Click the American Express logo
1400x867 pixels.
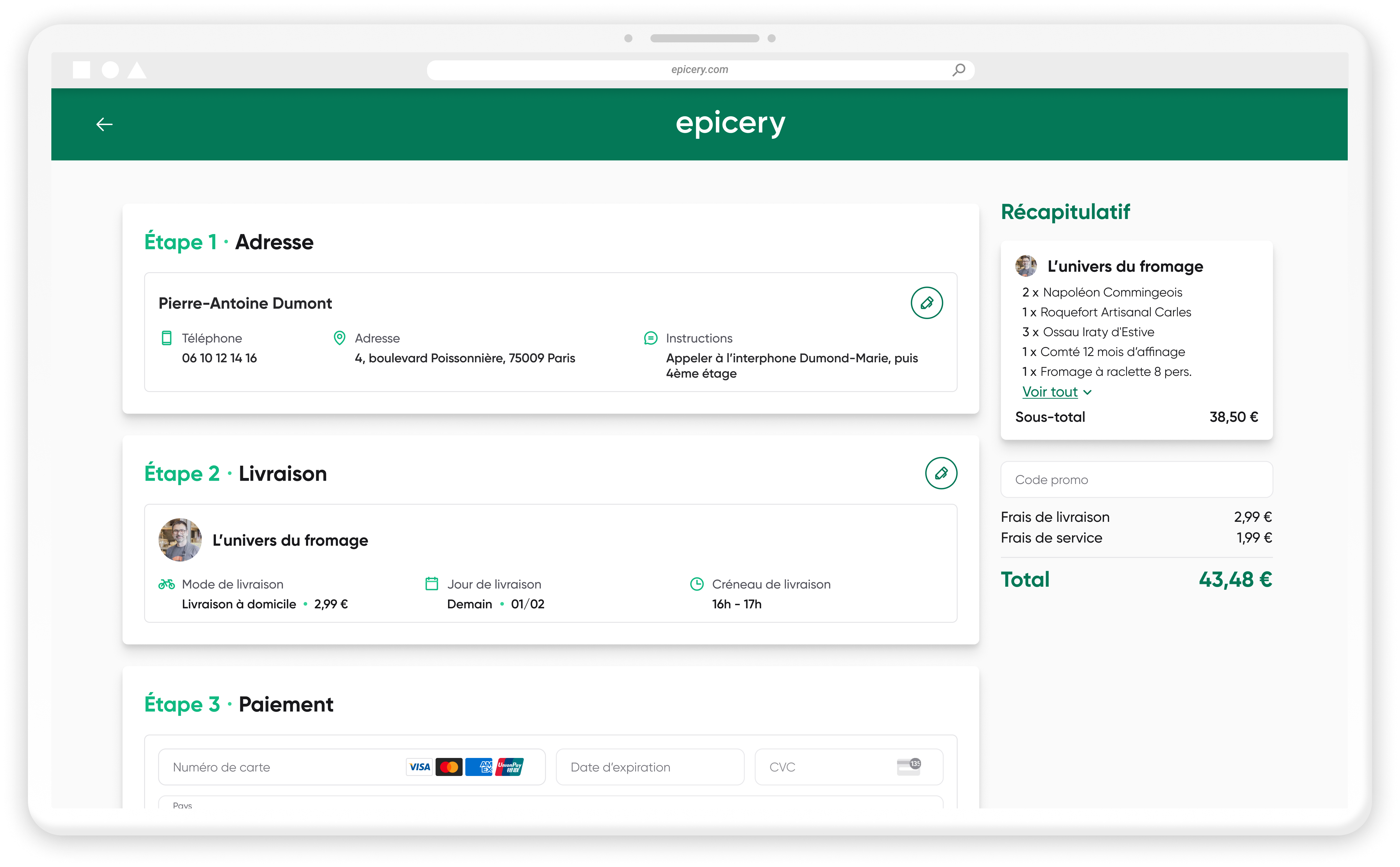tap(478, 767)
